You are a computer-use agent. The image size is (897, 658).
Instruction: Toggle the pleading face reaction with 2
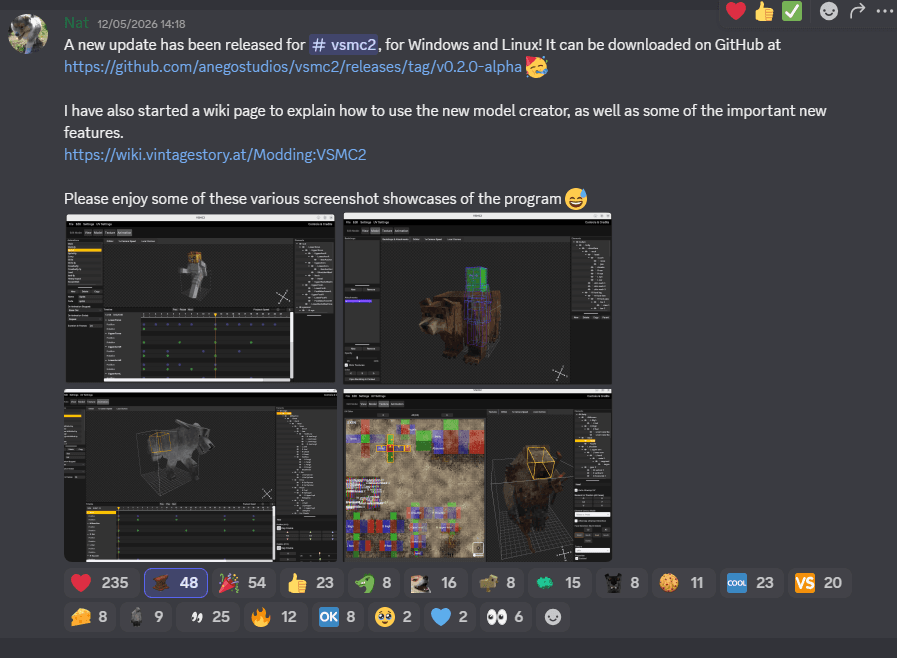393,617
